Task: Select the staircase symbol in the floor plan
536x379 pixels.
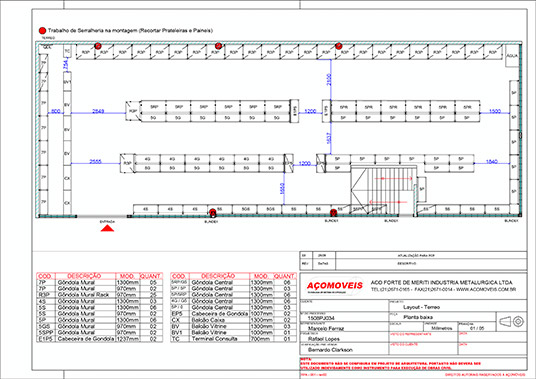Action: coord(383,190)
